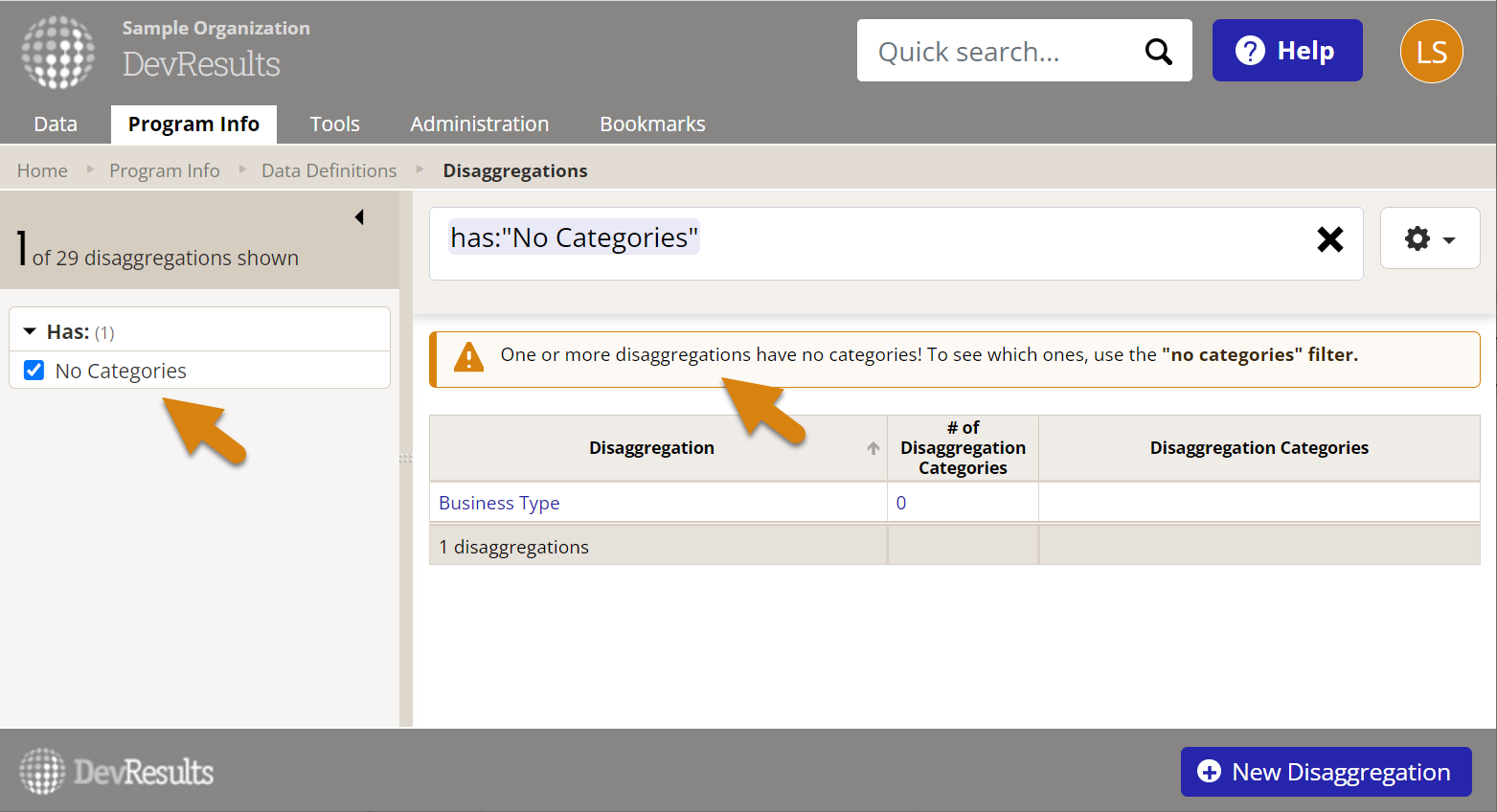Image resolution: width=1497 pixels, height=812 pixels.
Task: Go to Data Definitions breadcrumb
Action: [x=329, y=170]
